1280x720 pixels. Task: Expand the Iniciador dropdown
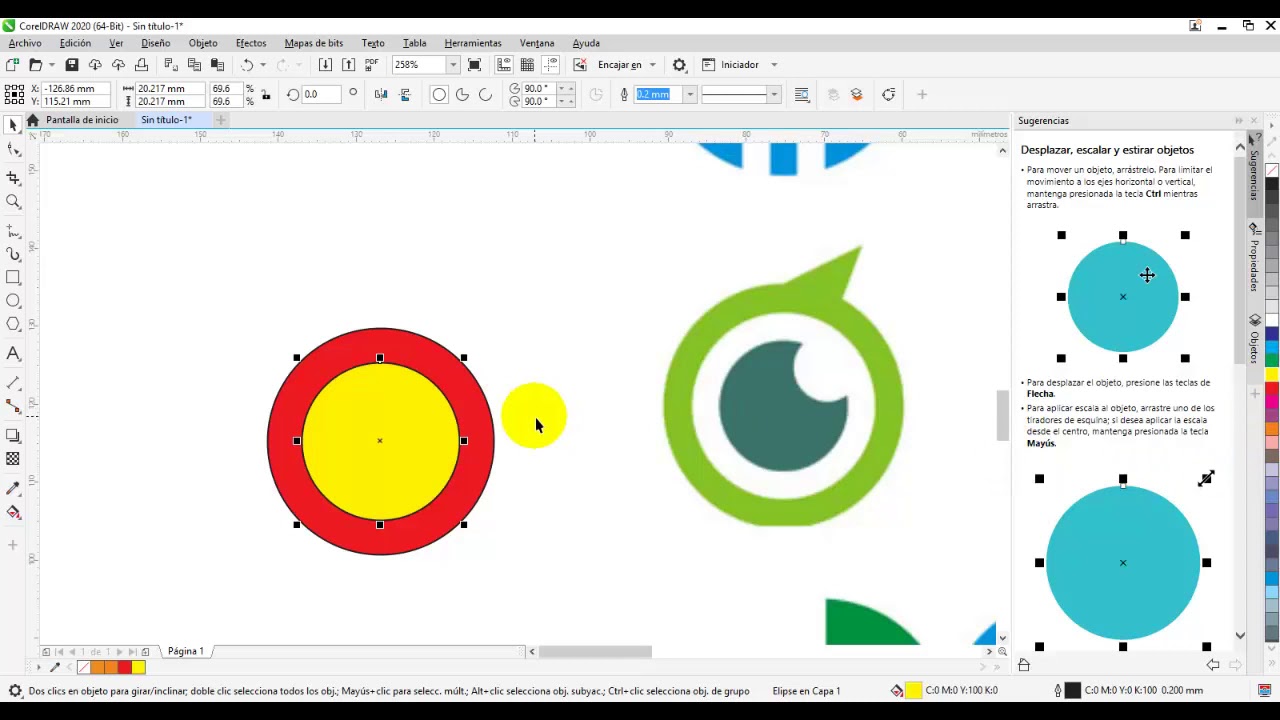[774, 65]
